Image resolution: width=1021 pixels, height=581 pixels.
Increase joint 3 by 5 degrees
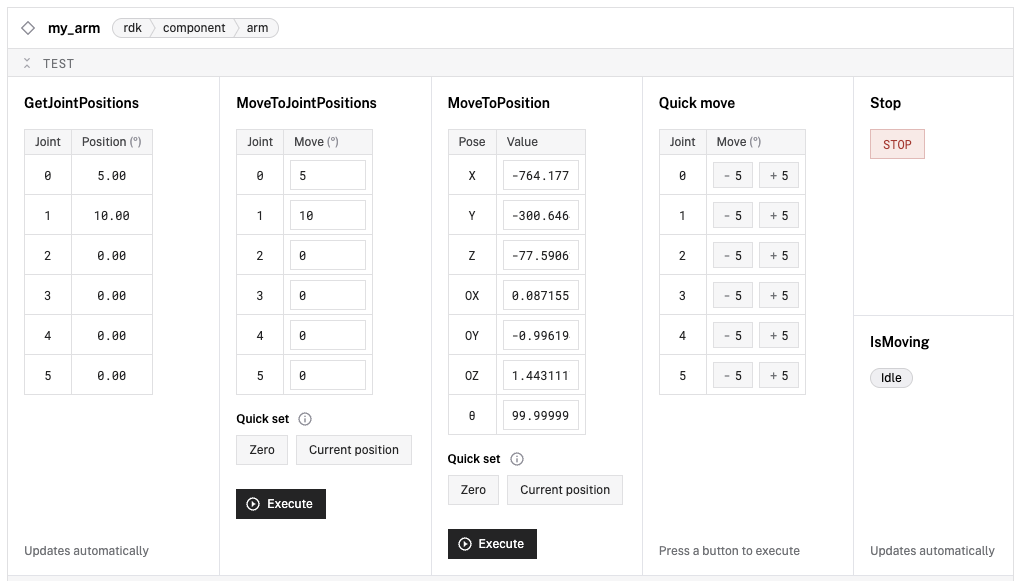tap(778, 296)
